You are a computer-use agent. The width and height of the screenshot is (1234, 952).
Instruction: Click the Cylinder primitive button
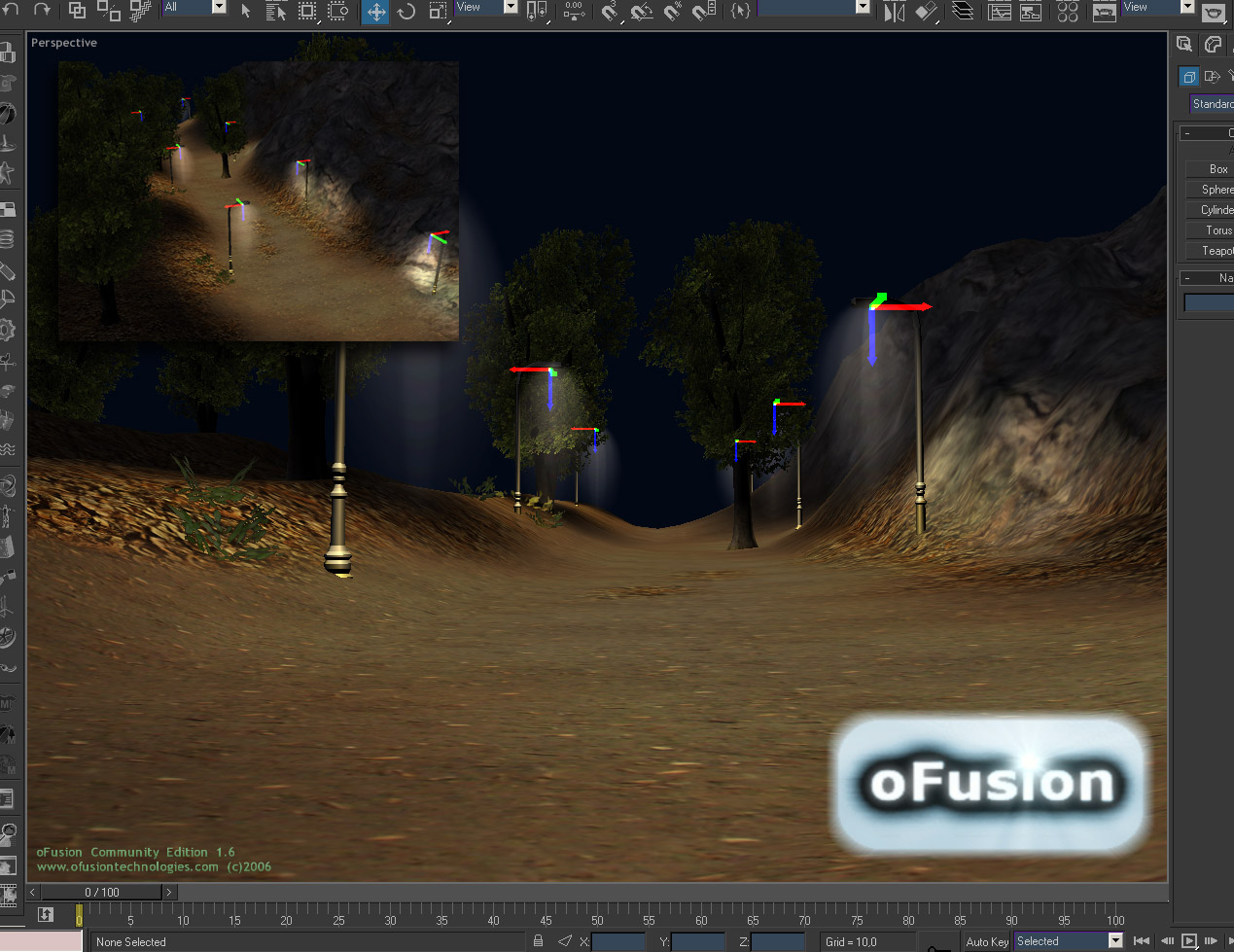point(1209,210)
